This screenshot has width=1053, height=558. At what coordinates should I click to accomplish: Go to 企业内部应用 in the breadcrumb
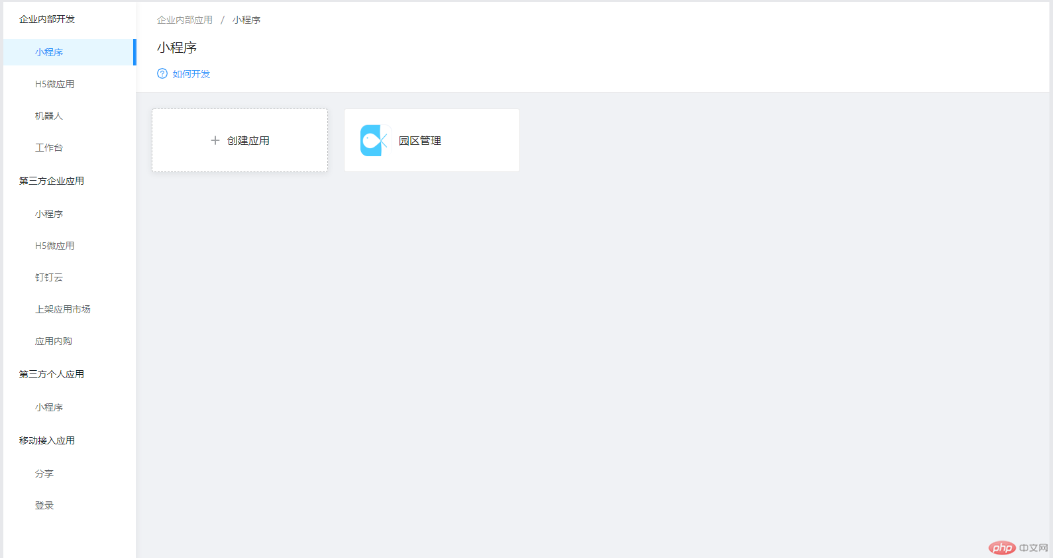point(184,20)
